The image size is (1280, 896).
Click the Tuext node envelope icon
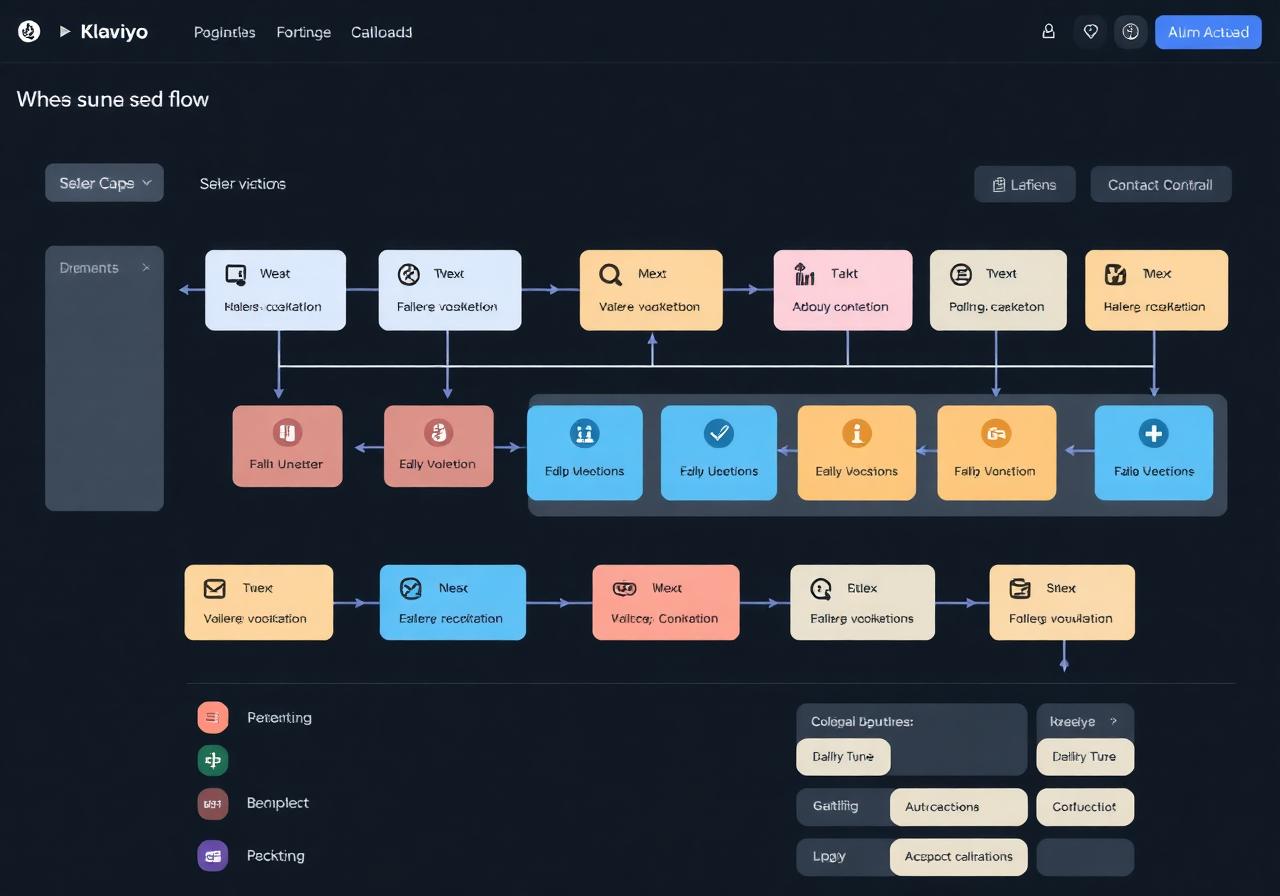[214, 588]
